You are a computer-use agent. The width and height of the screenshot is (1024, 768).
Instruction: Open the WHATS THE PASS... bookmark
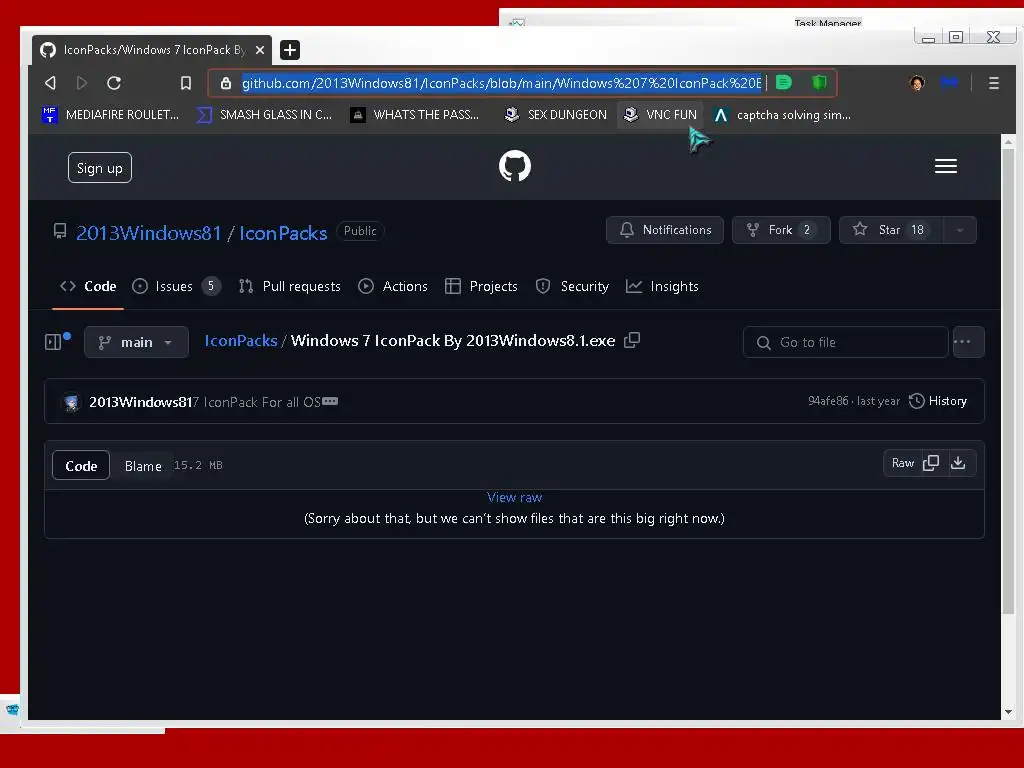415,115
